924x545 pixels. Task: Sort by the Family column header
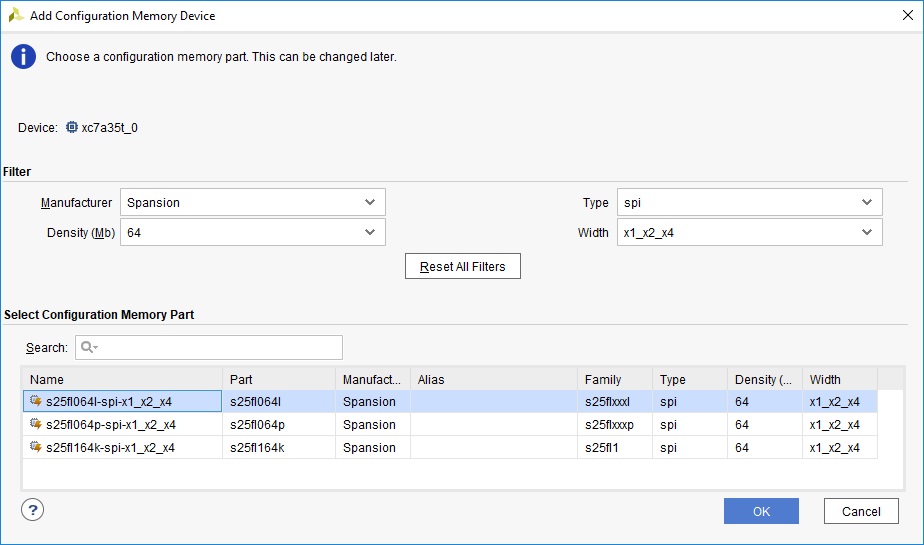click(x=615, y=379)
